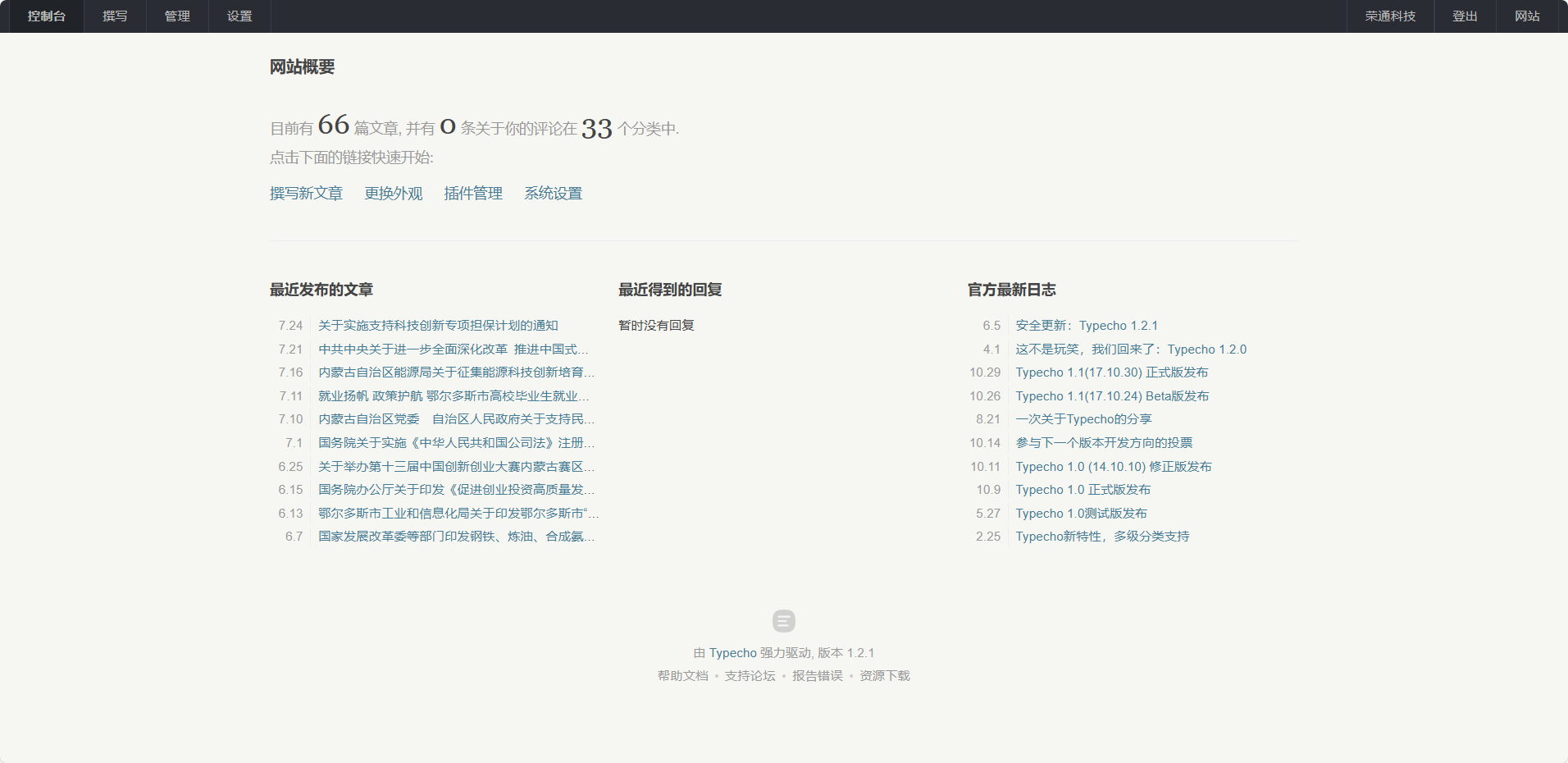The width and height of the screenshot is (1568, 763).
Task: Open user menu 荣通科技
Action: coord(1389,16)
